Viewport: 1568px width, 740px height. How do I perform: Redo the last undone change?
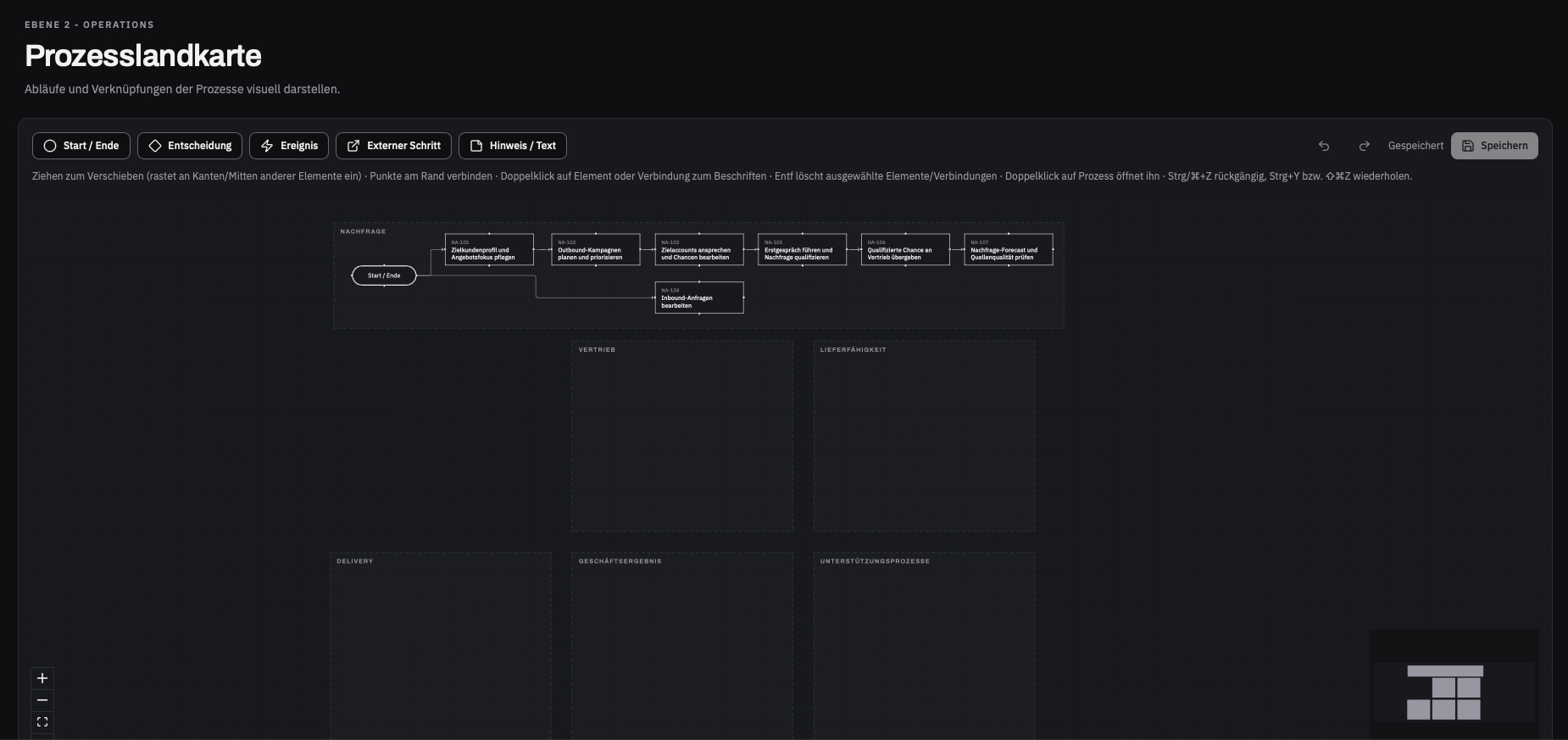point(1364,146)
